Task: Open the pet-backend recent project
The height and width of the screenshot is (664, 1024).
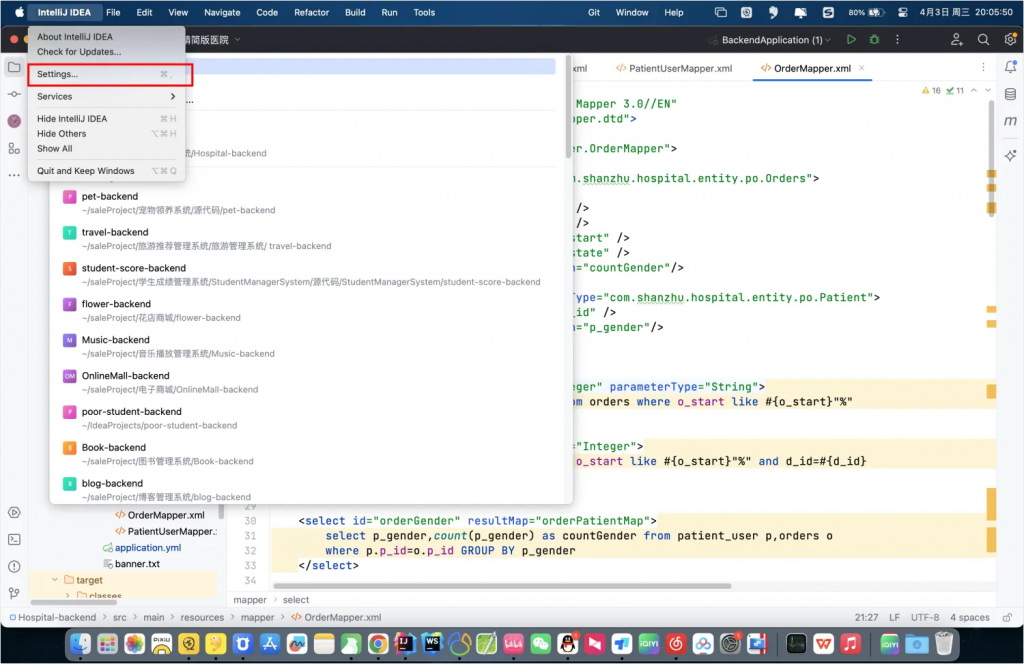Action: point(110,197)
